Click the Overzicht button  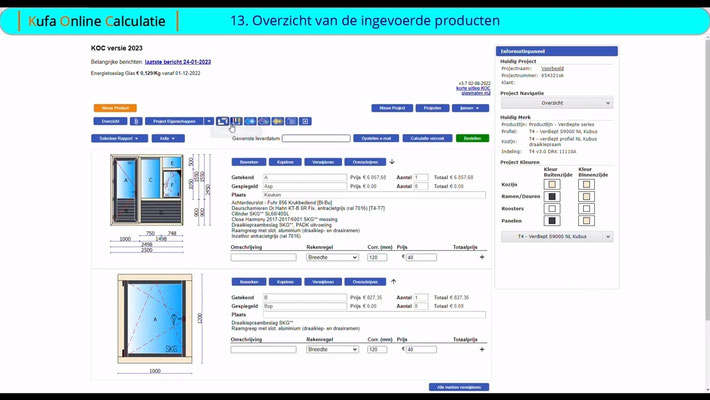click(110, 121)
